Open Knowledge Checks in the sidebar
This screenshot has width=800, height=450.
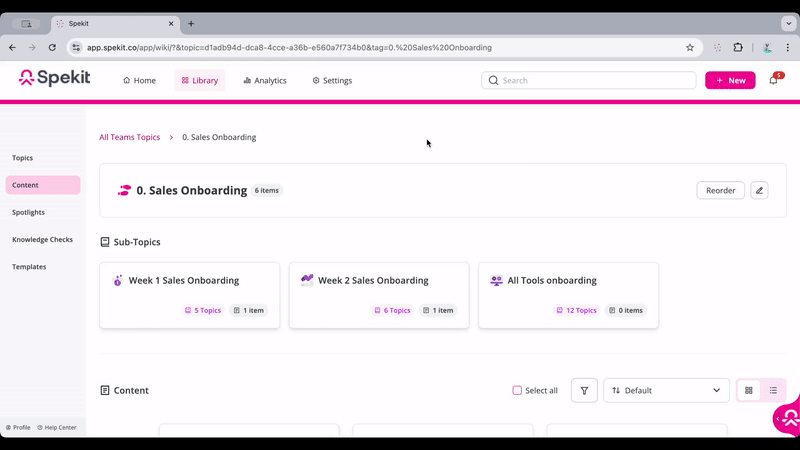click(x=43, y=239)
